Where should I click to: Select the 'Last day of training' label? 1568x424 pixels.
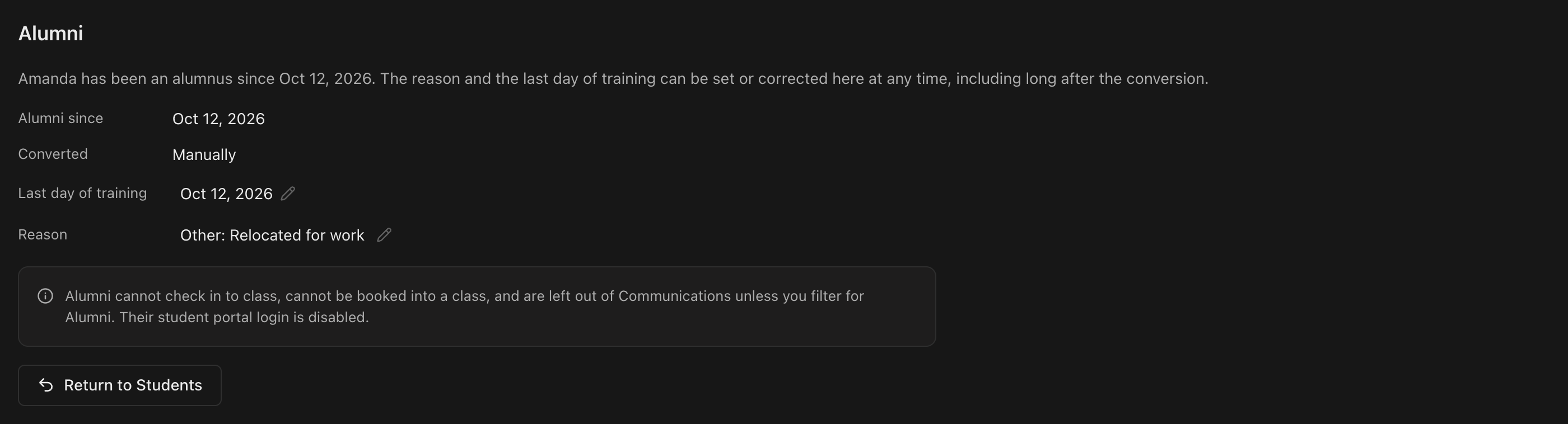point(83,193)
